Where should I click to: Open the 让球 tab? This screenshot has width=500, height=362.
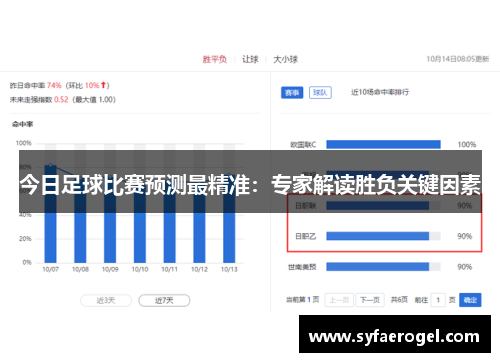[x=250, y=59]
